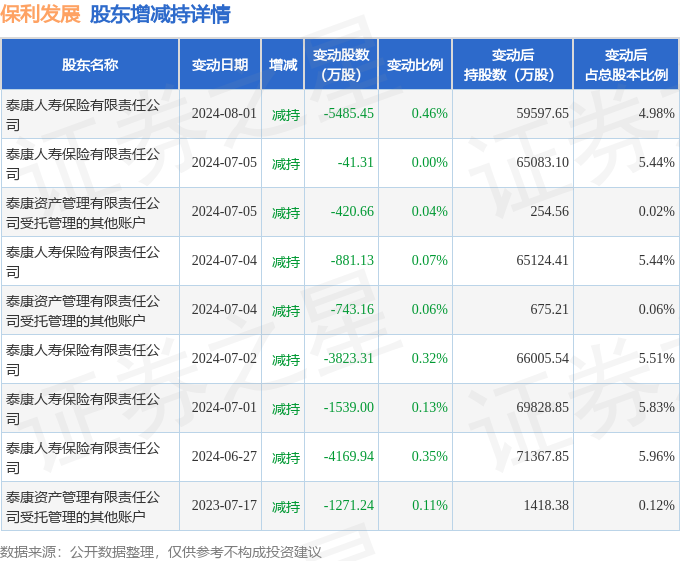Click the 变动股数(万股) column header
Image resolution: width=680 pixels, height=561 pixels.
(x=341, y=65)
